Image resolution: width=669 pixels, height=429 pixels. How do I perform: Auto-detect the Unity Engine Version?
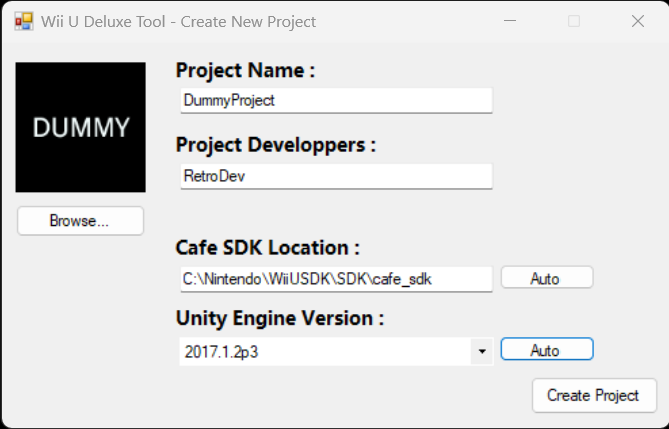click(547, 349)
